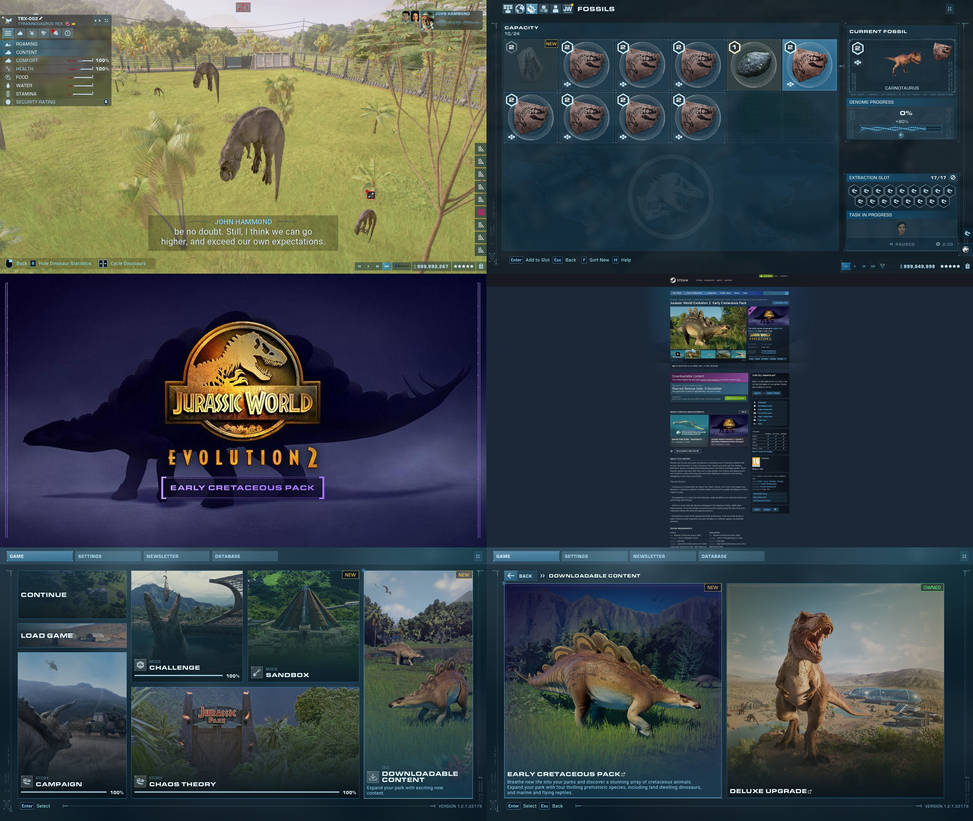
Task: Click the Water stat row
Action: click(x=56, y=86)
